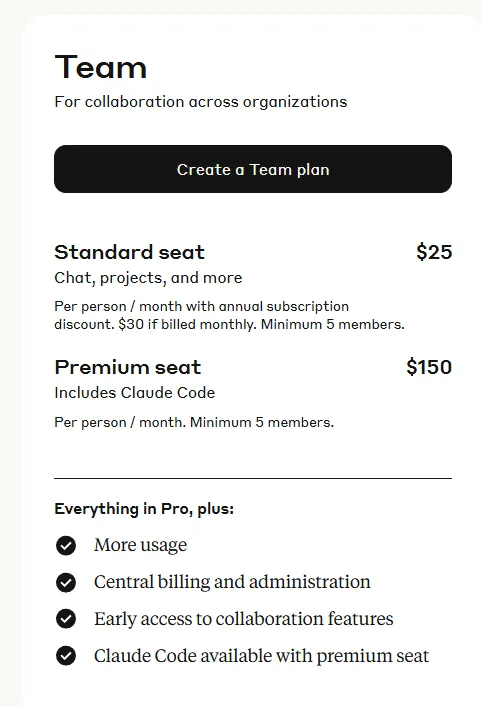Click the checkmark next to Central billing
The height and width of the screenshot is (707, 481).
click(x=66, y=582)
